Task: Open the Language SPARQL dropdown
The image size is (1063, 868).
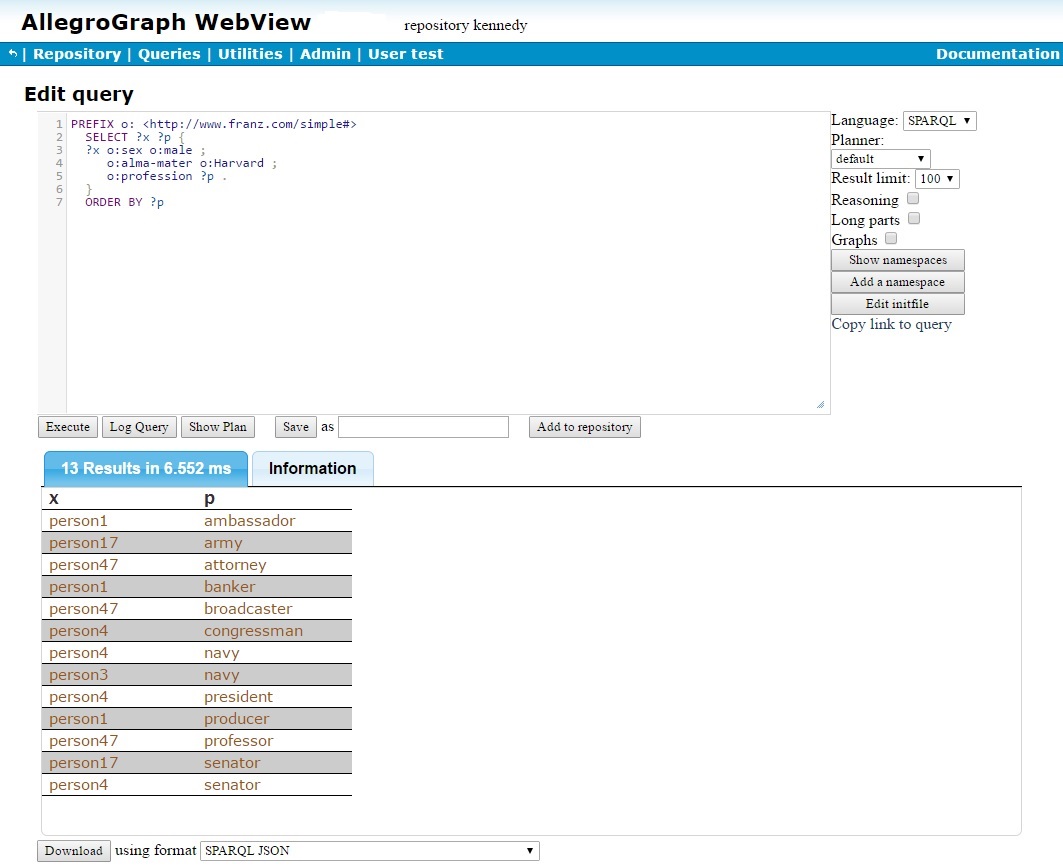Action: pyautogui.click(x=939, y=121)
